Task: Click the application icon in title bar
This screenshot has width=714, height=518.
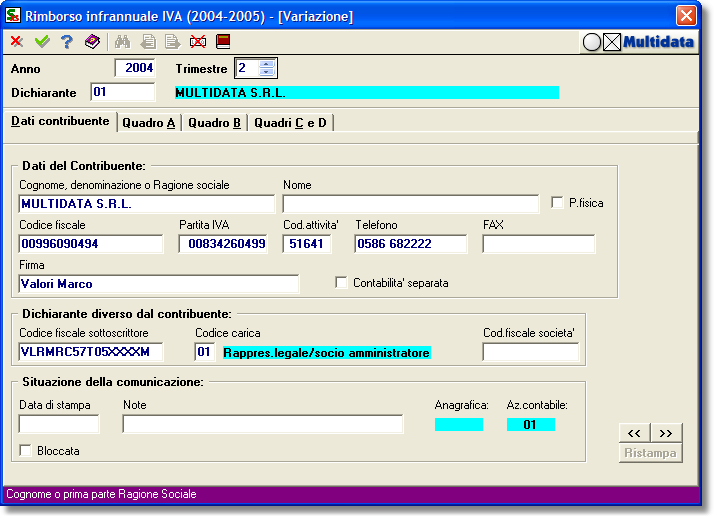Action: coord(13,15)
